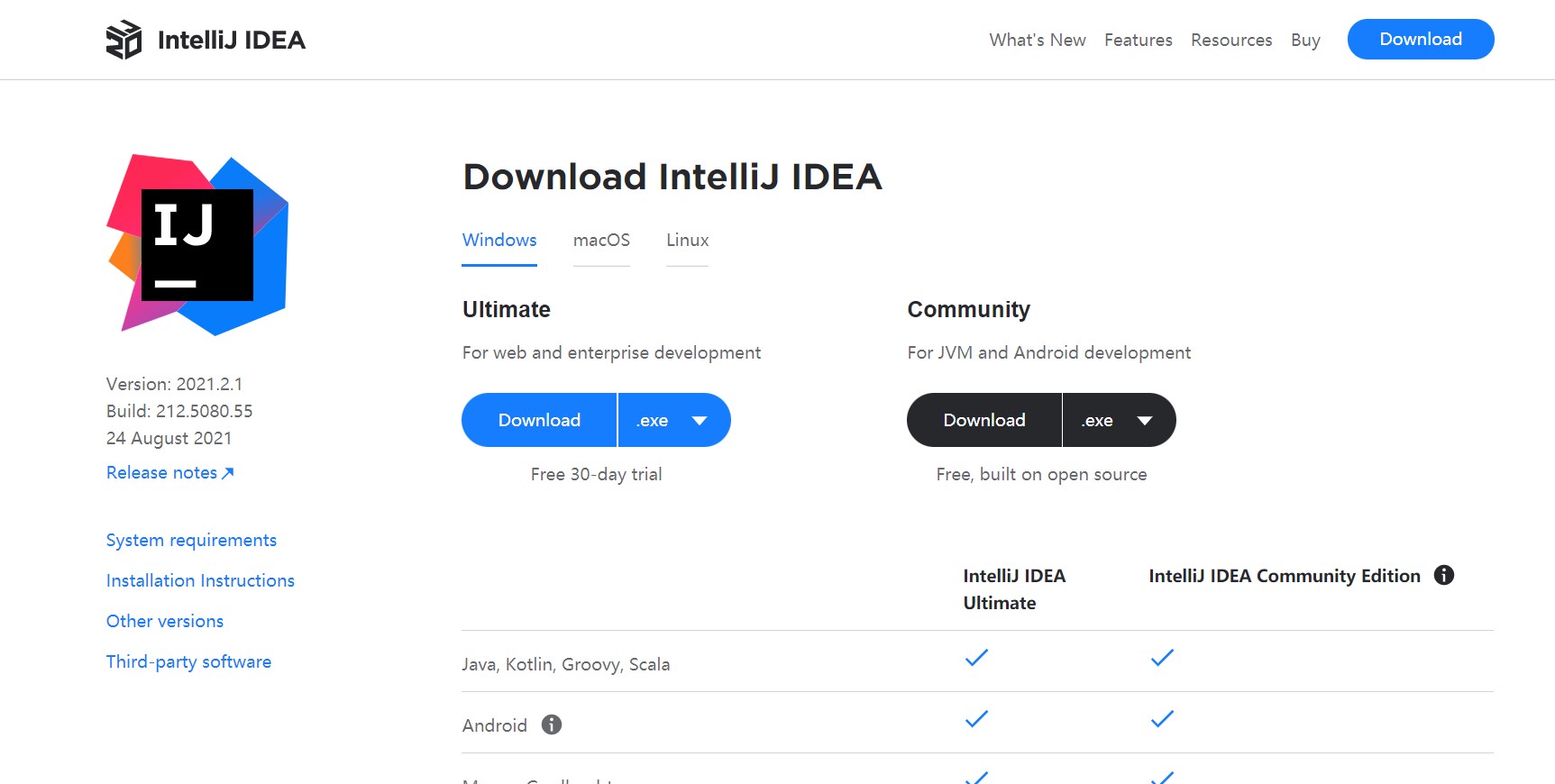Click the 'Download IntelliJ IDEA' heading
The image size is (1555, 784).
point(672,177)
